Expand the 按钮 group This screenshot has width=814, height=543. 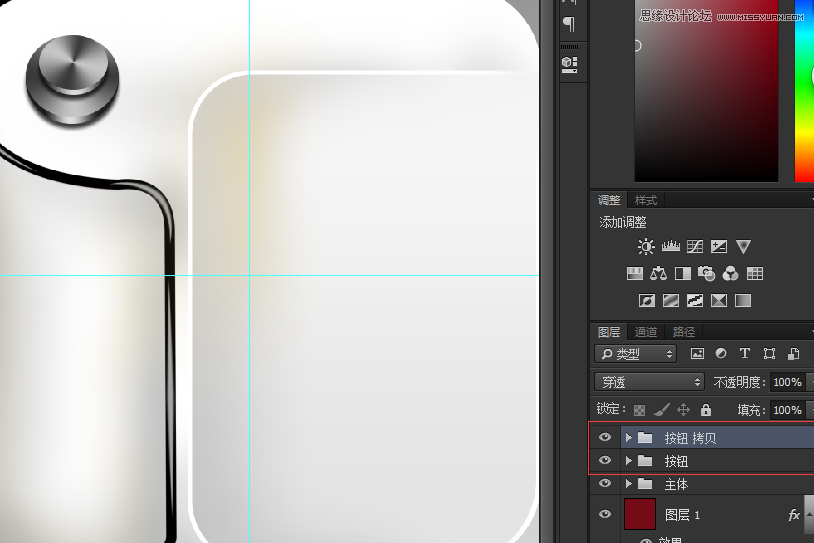tap(628, 460)
